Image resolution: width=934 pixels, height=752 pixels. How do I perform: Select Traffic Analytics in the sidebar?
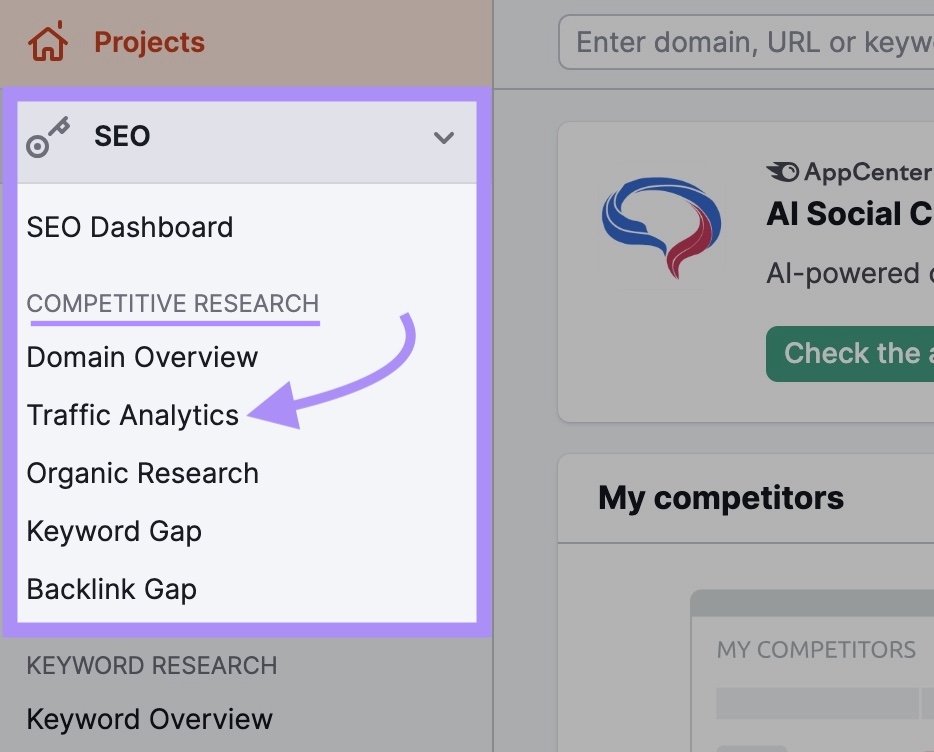pyautogui.click(x=133, y=415)
